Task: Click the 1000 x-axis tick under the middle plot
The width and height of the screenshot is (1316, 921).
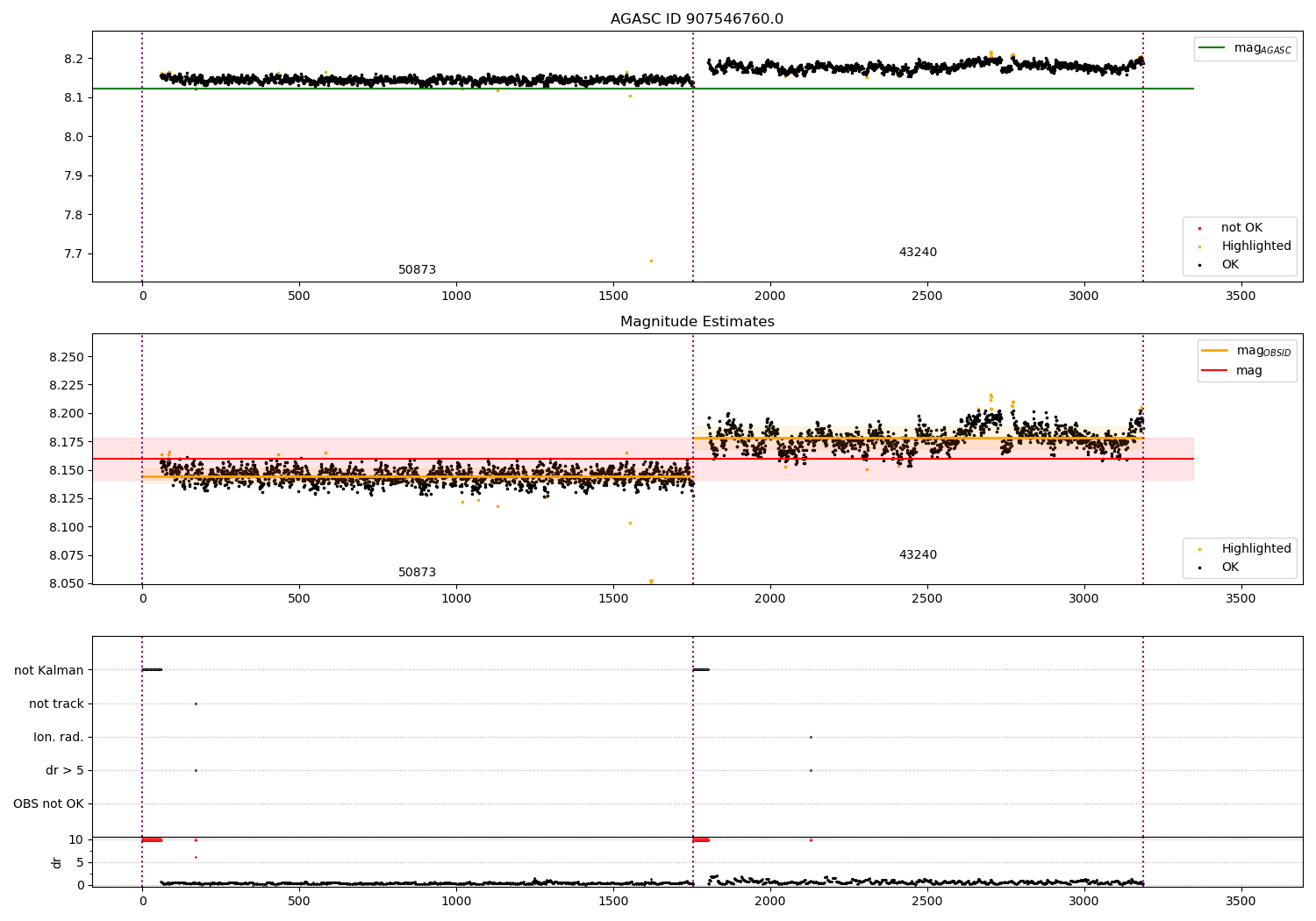Action: [x=456, y=599]
